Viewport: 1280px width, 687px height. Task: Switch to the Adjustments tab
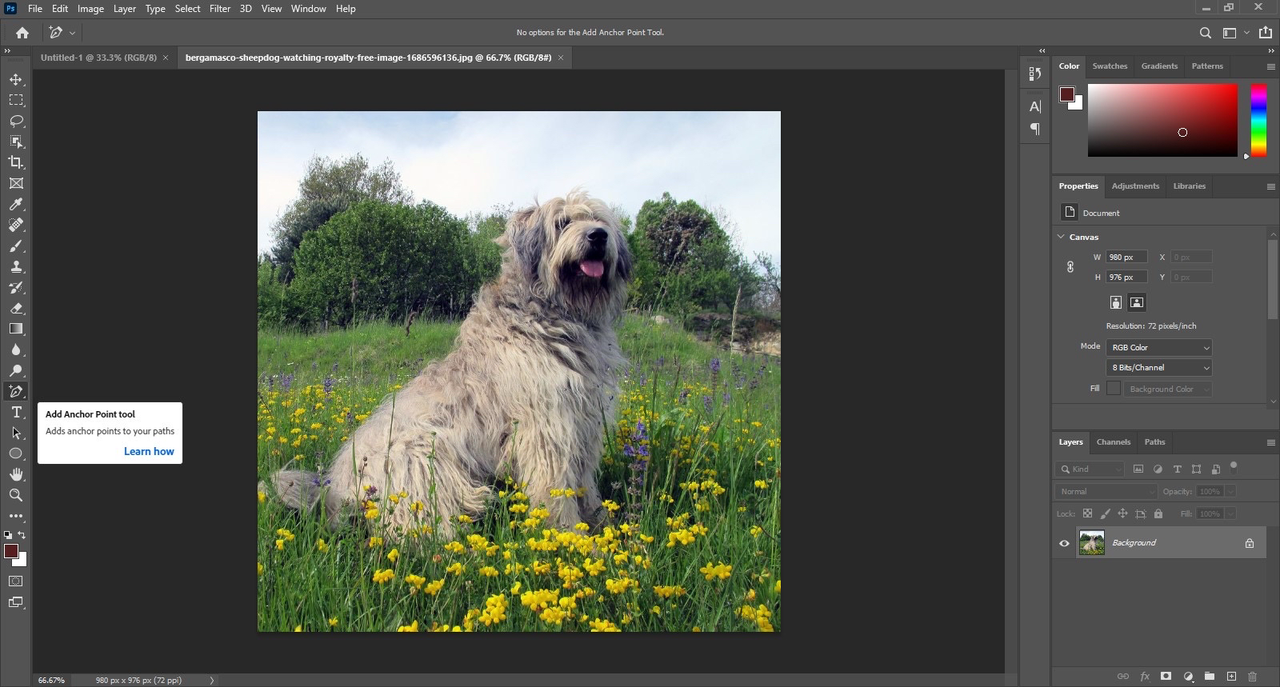click(x=1135, y=186)
